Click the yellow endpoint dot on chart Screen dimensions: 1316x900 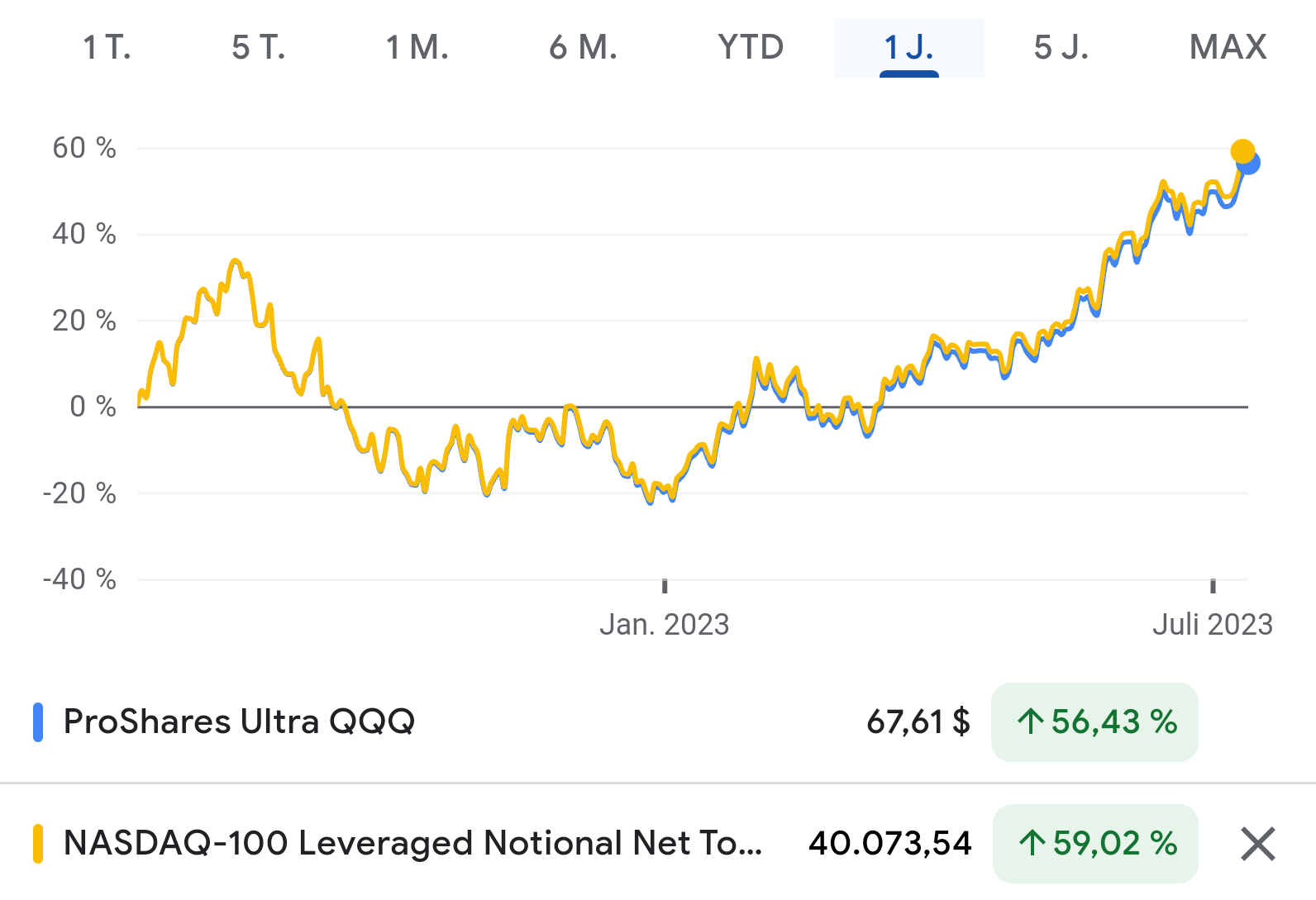(1242, 151)
